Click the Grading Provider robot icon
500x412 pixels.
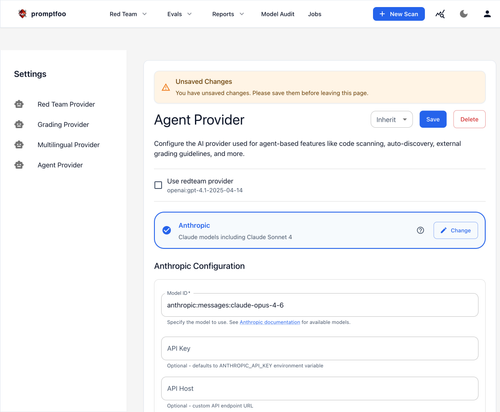pyautogui.click(x=19, y=124)
